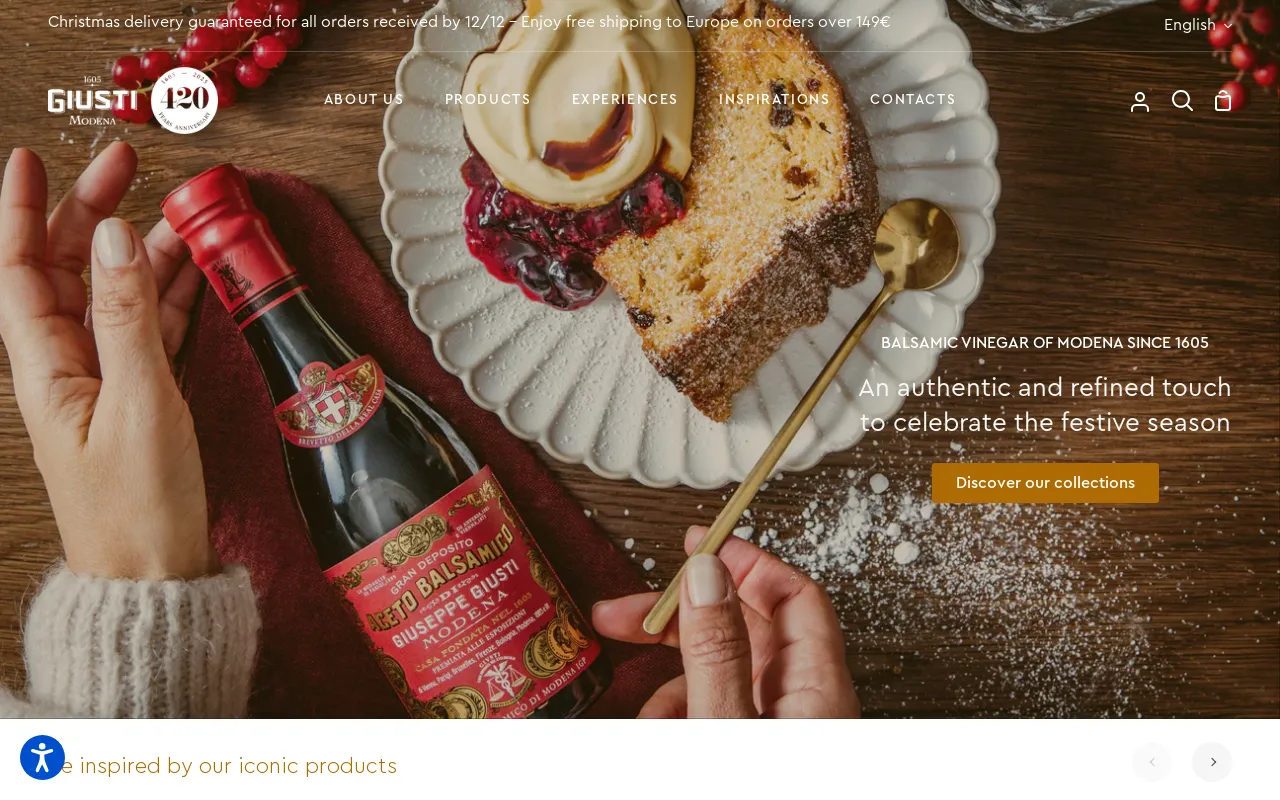Screen dimensions: 1280x800
Task: Expand the English language selector
Action: click(x=1198, y=25)
